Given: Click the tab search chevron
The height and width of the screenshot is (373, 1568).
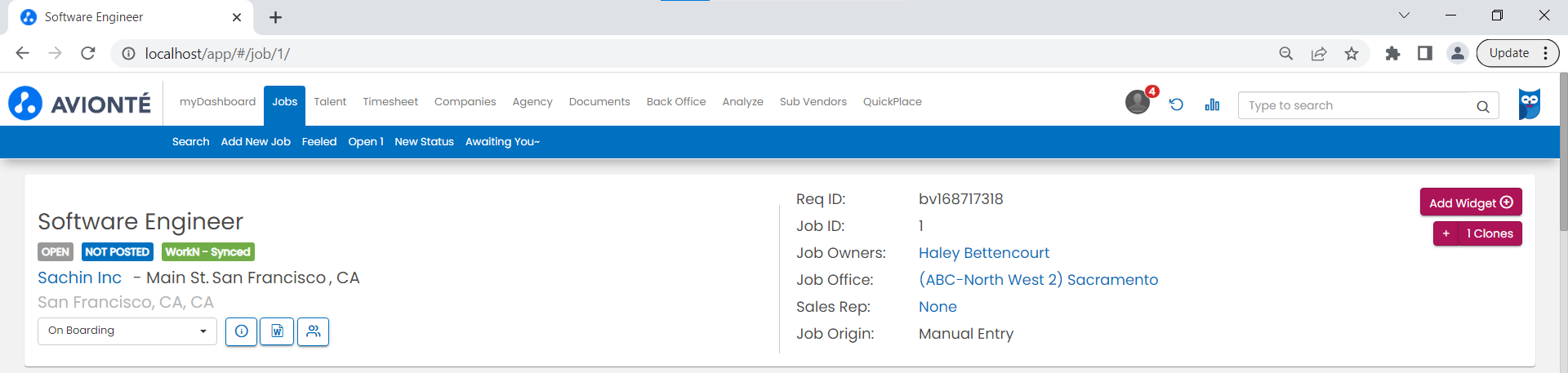Looking at the screenshot, I should point(1404,16).
